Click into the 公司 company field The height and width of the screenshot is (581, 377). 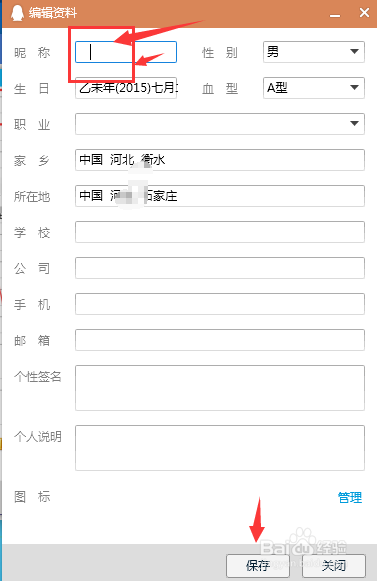(x=220, y=268)
